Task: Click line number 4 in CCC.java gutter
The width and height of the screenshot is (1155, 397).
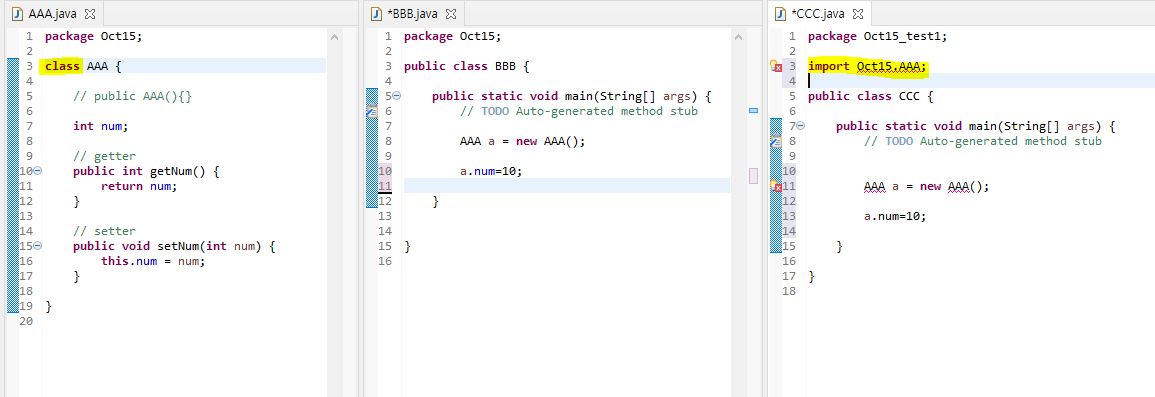Action: tap(792, 81)
